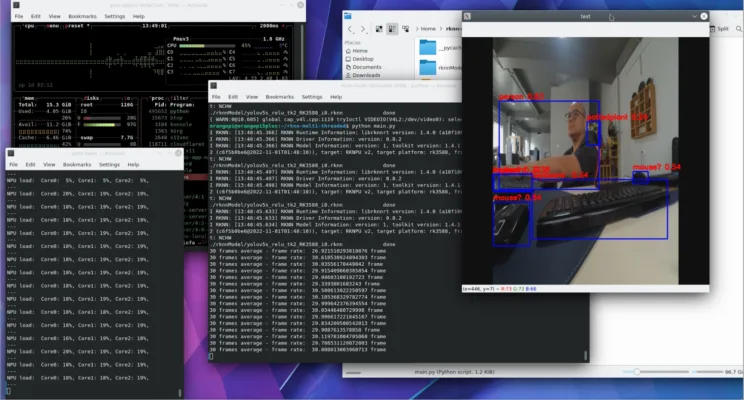The image size is (744, 400).
Task: Go forward in the Dolphin file manager
Action: click(363, 29)
